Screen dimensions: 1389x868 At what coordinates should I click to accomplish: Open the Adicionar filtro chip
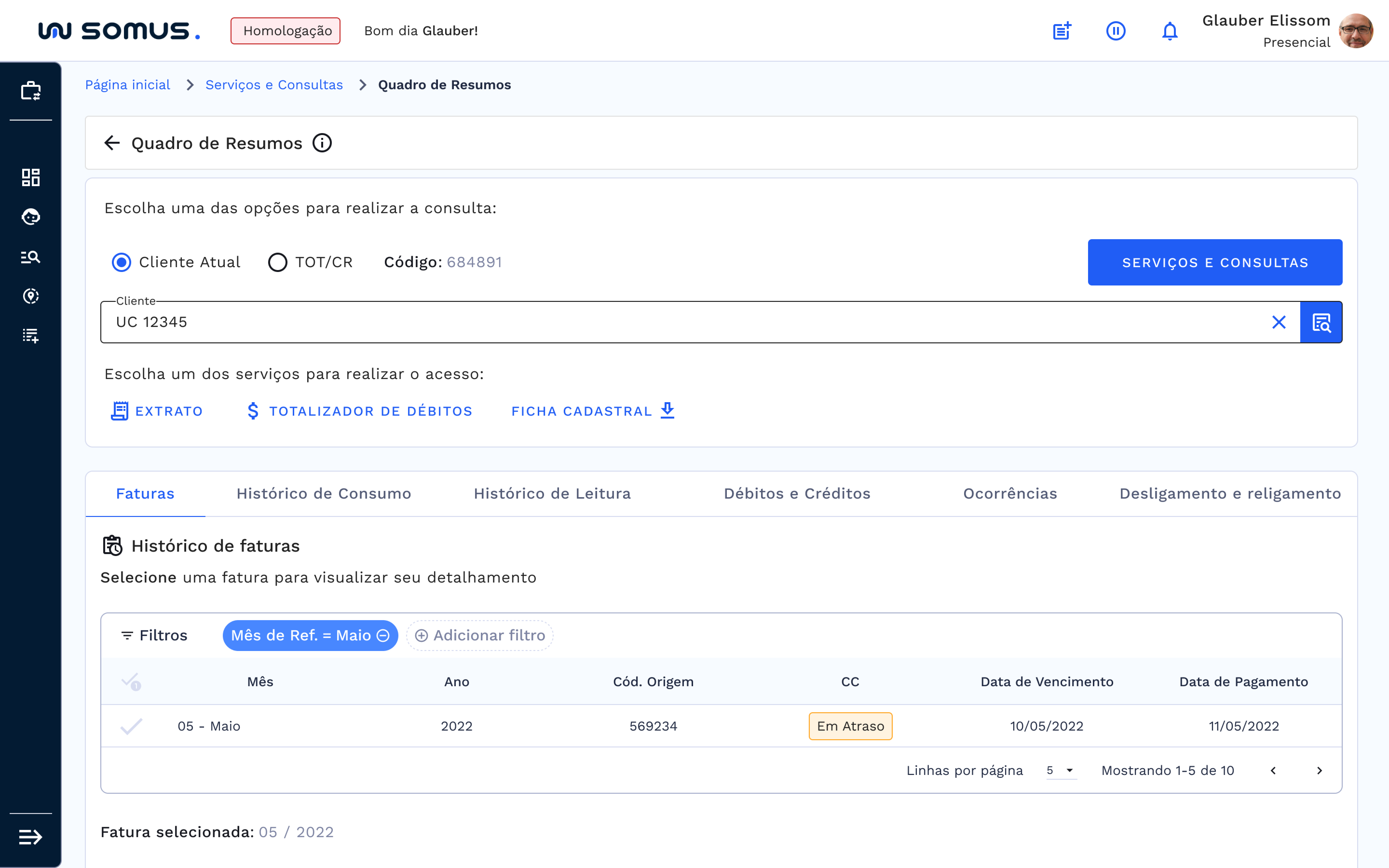click(x=480, y=636)
